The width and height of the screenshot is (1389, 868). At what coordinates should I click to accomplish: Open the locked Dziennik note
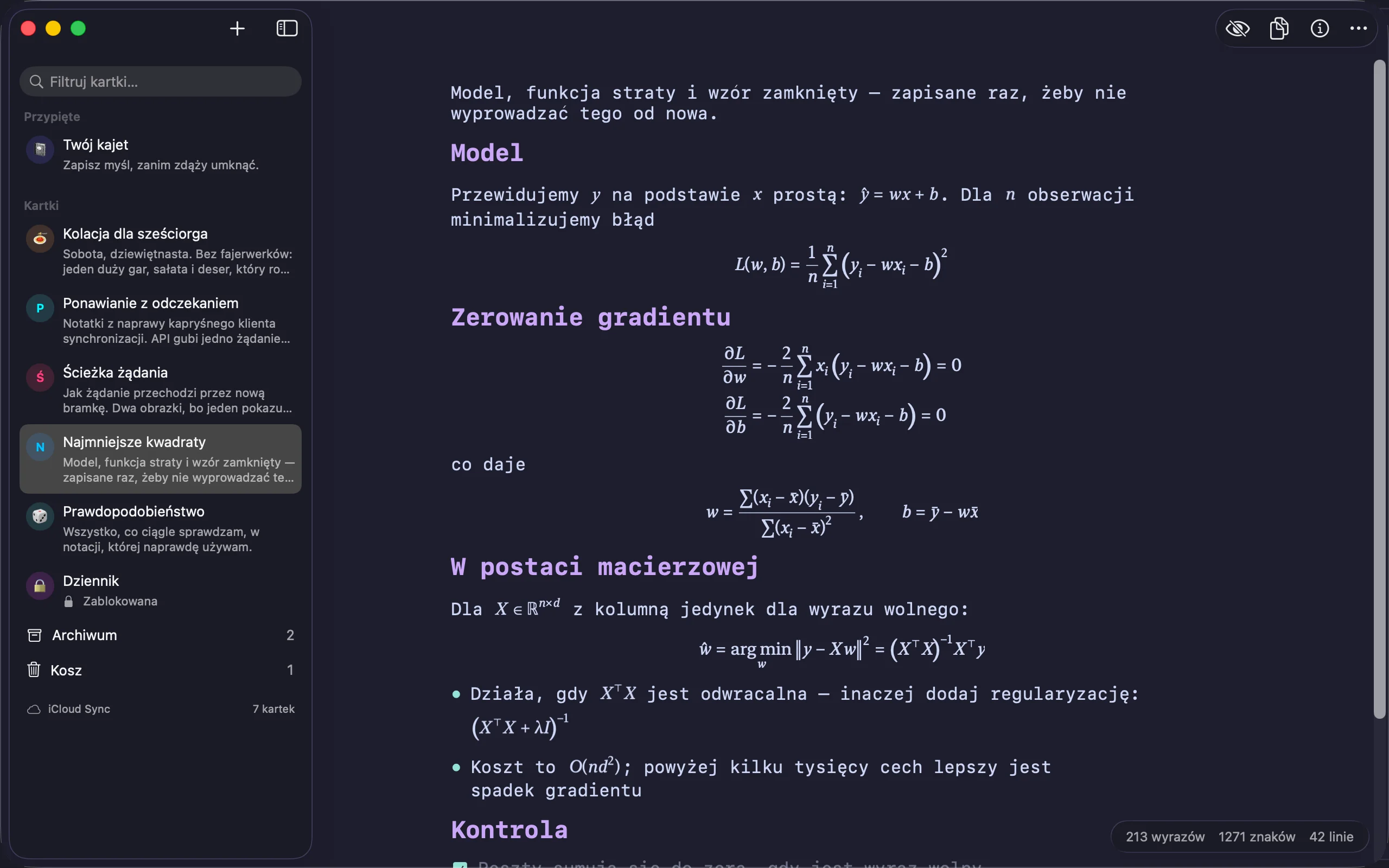click(160, 590)
